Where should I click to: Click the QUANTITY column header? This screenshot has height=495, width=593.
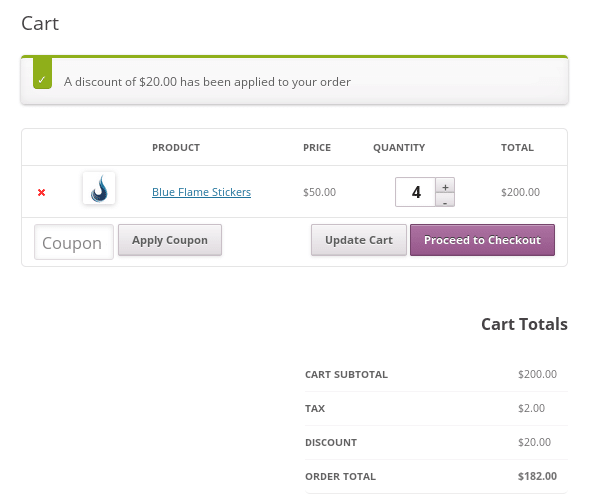(x=399, y=147)
